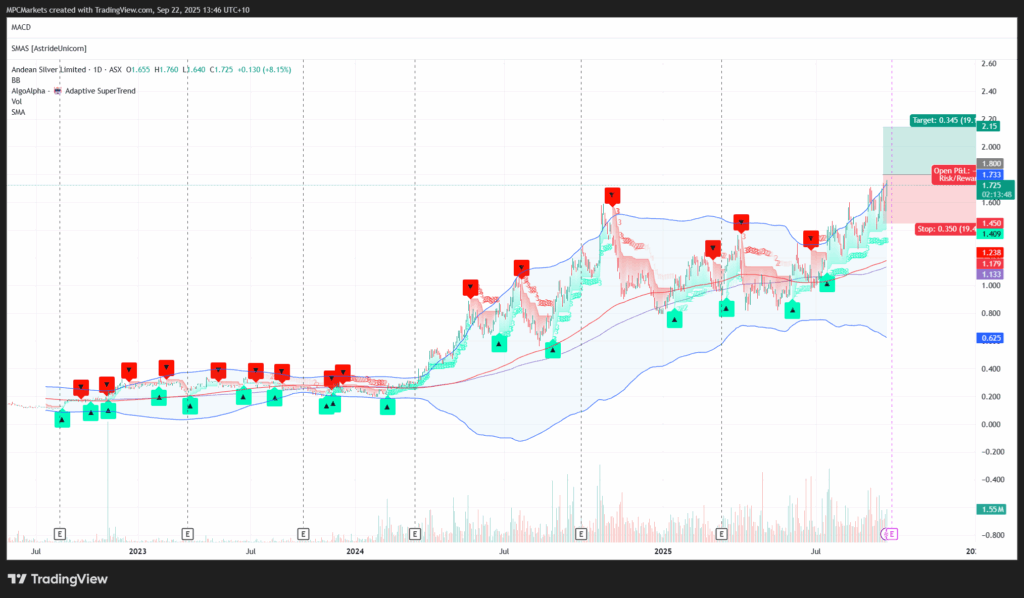Click the blue 0.625 price label
Screen dimensions: 1024x598
[x=991, y=338]
